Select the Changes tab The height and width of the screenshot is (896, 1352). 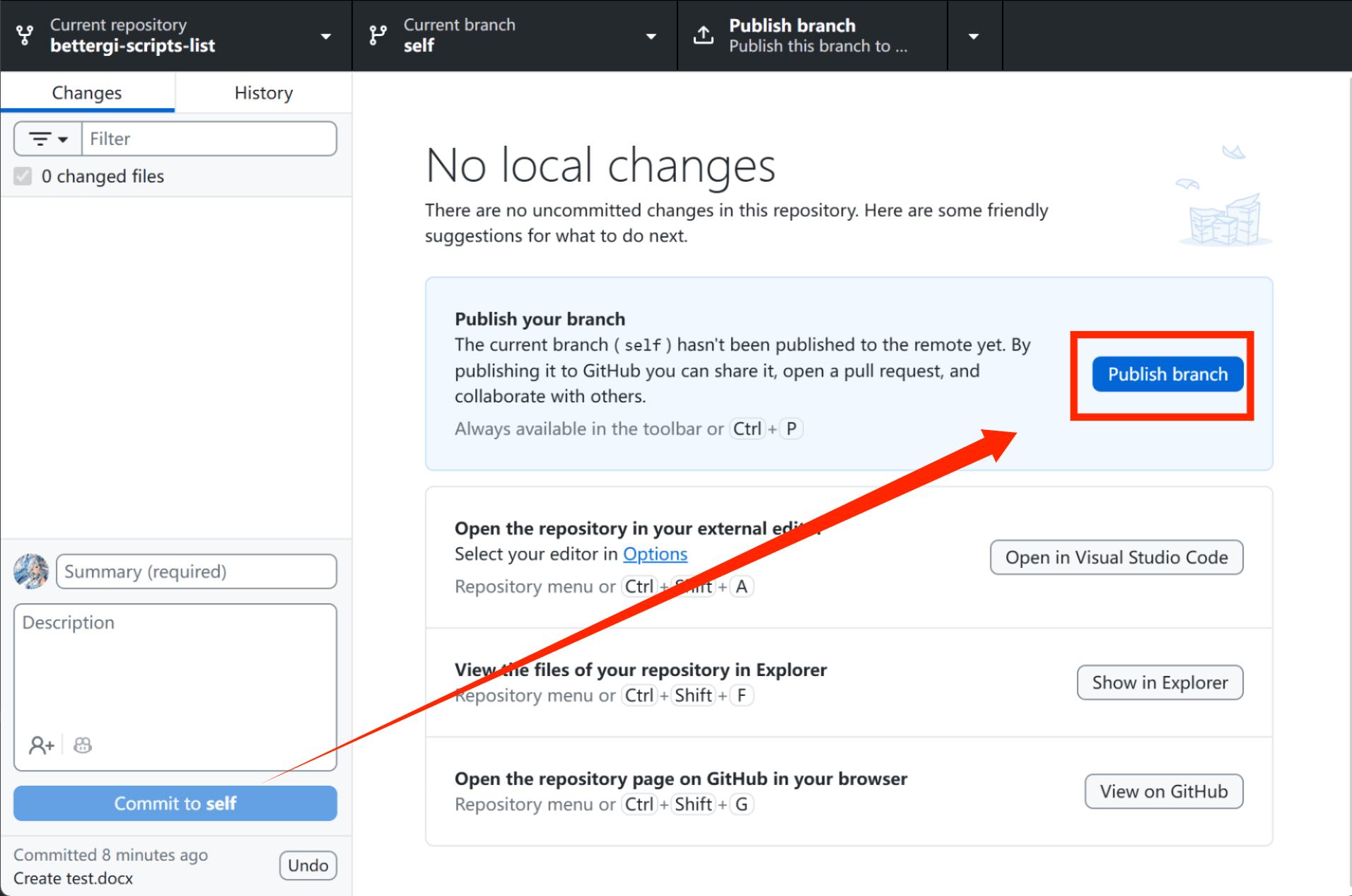click(87, 93)
